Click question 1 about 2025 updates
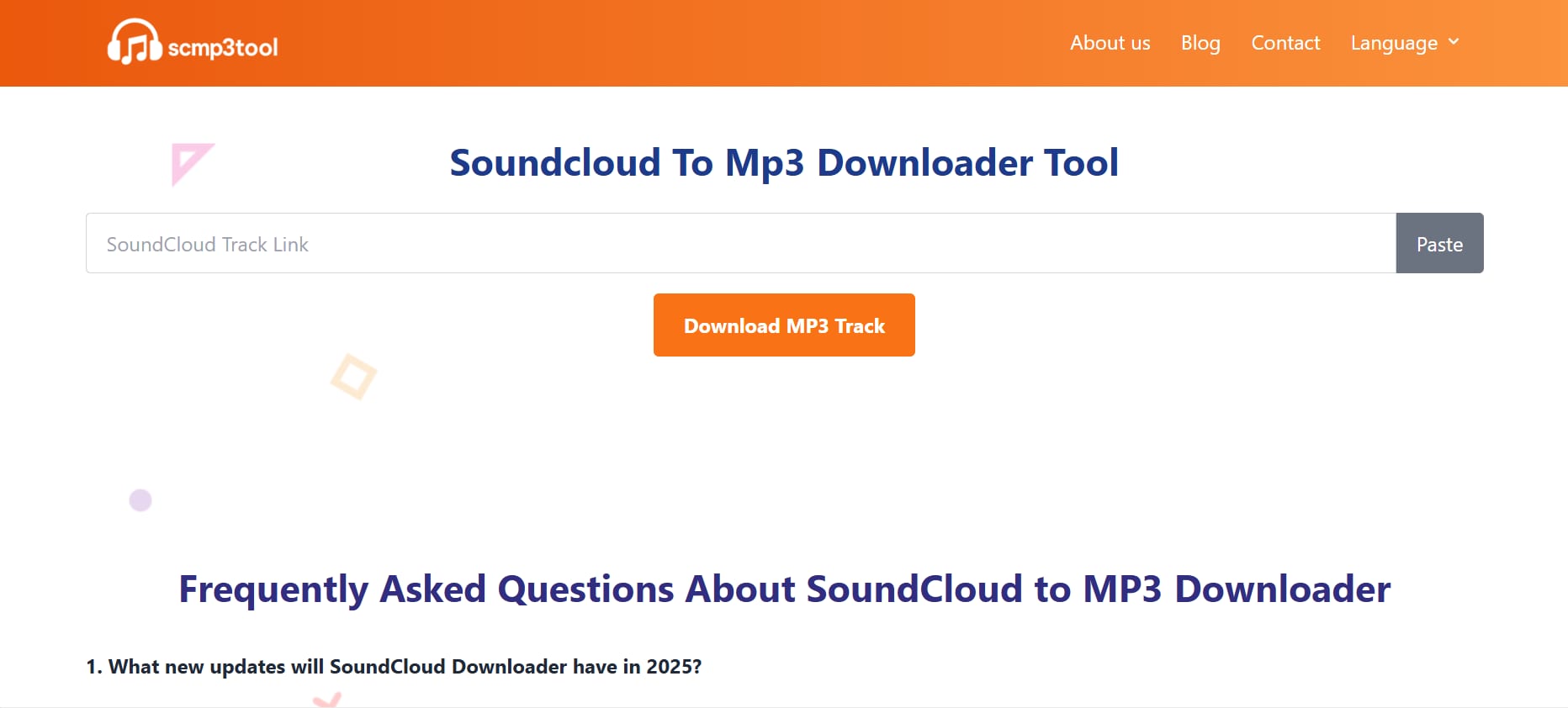The height and width of the screenshot is (708, 1568). click(x=394, y=667)
